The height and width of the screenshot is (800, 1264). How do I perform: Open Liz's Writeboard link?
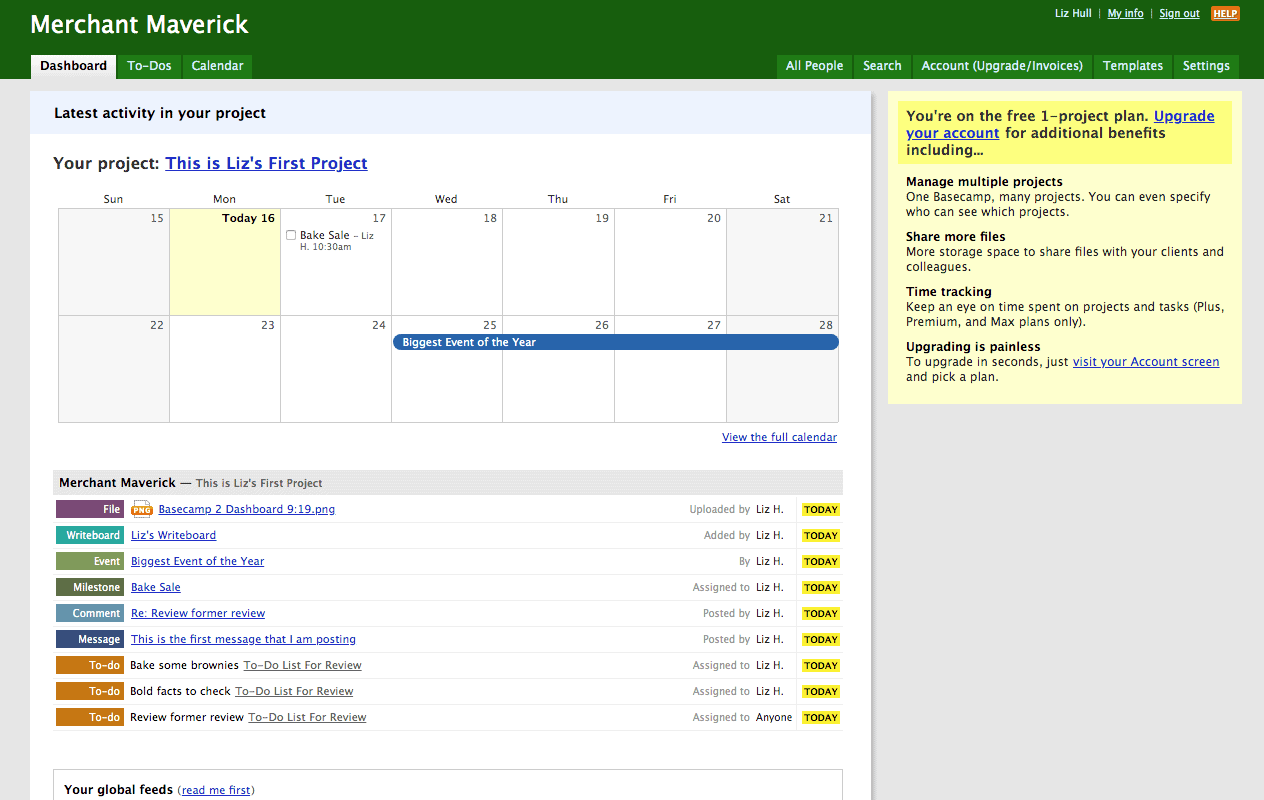[173, 535]
